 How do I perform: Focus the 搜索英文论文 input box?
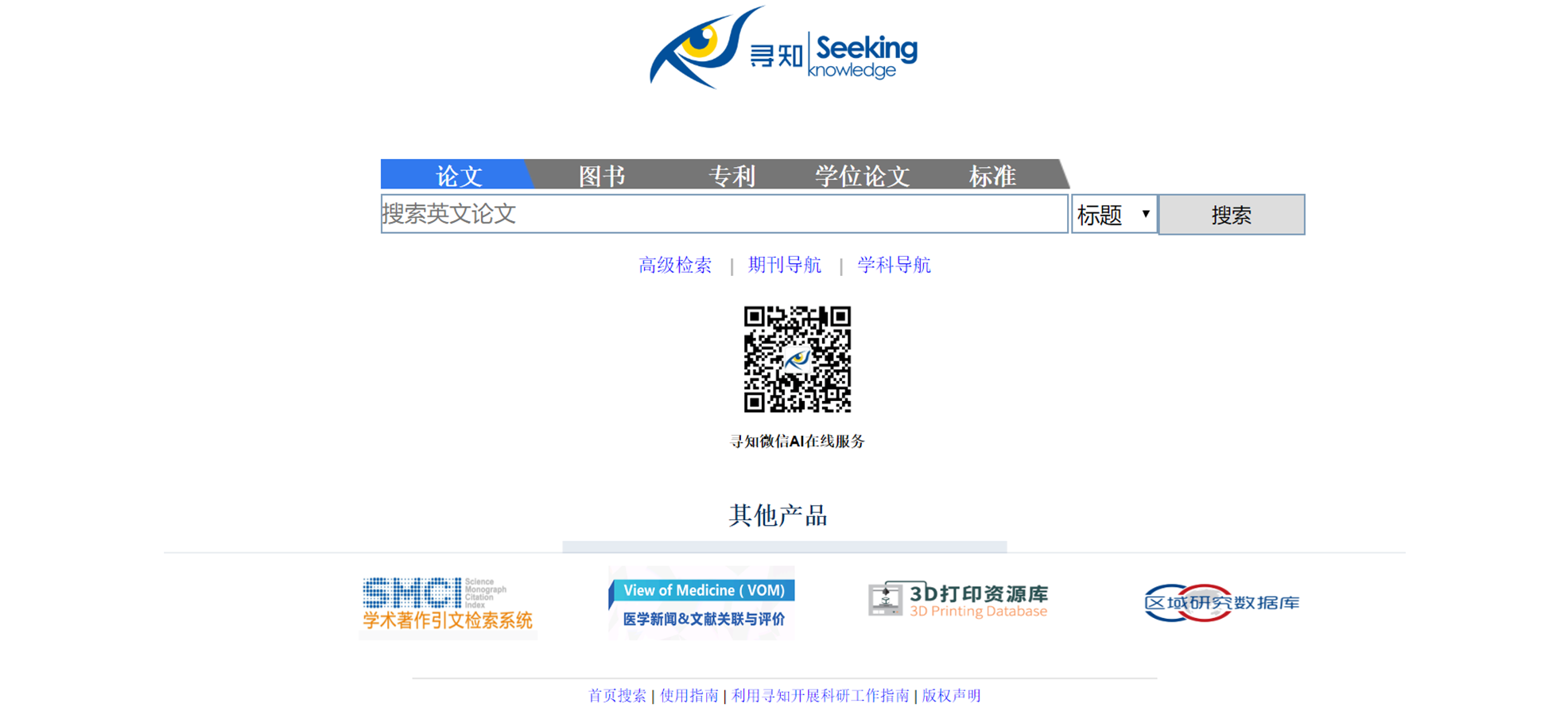(x=724, y=214)
